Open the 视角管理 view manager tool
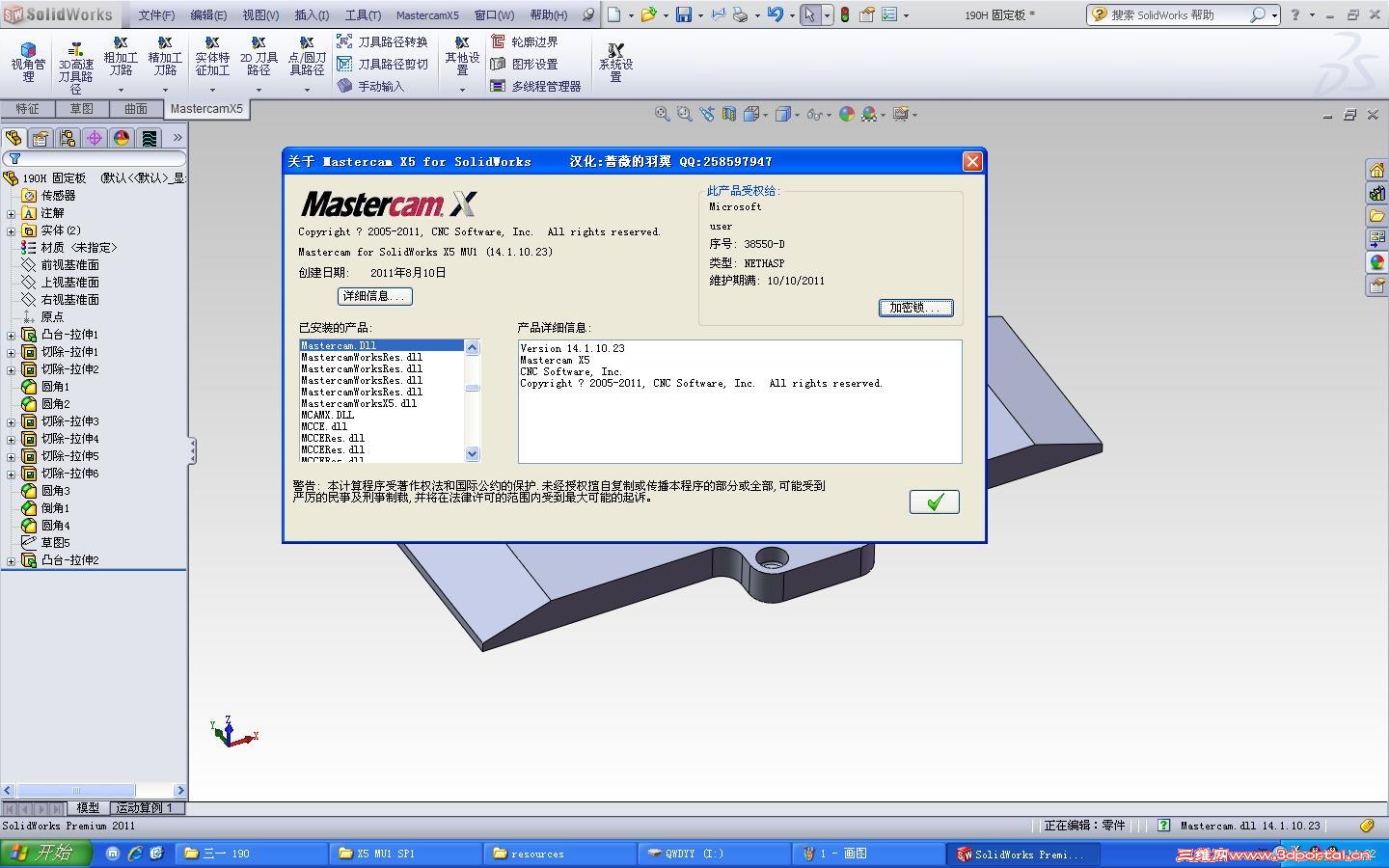 [x=28, y=63]
